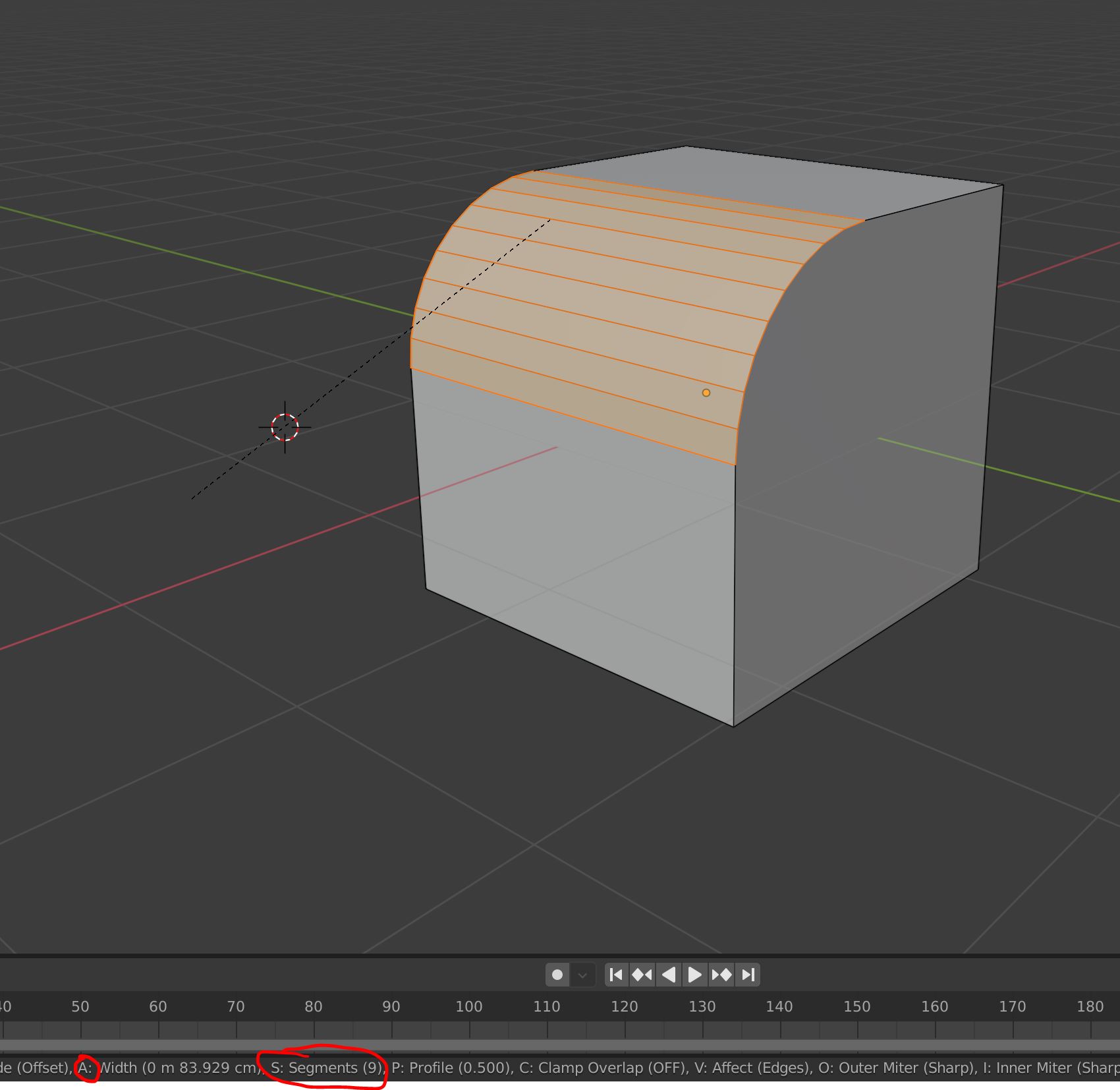Jump to the first frame
Viewport: 1120px width, 1090px height.
tap(617, 975)
